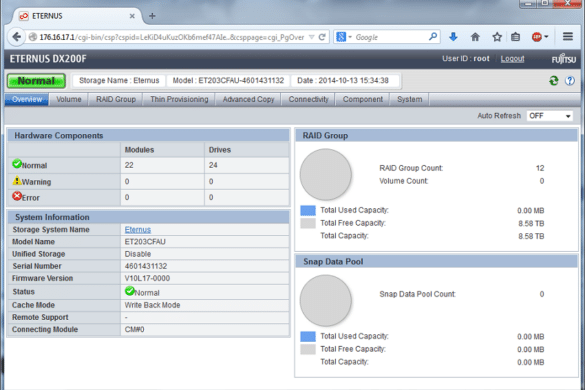
Task: Switch to the Component tab
Action: (363, 99)
